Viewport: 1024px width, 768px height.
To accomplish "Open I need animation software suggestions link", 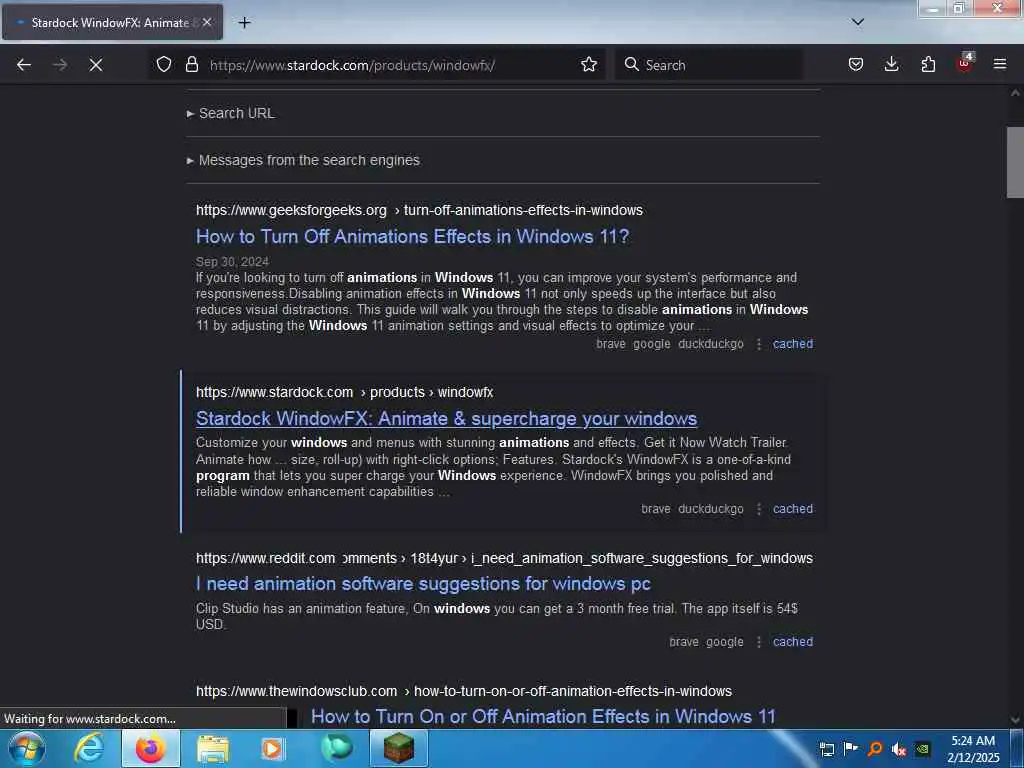I will coord(423,583).
